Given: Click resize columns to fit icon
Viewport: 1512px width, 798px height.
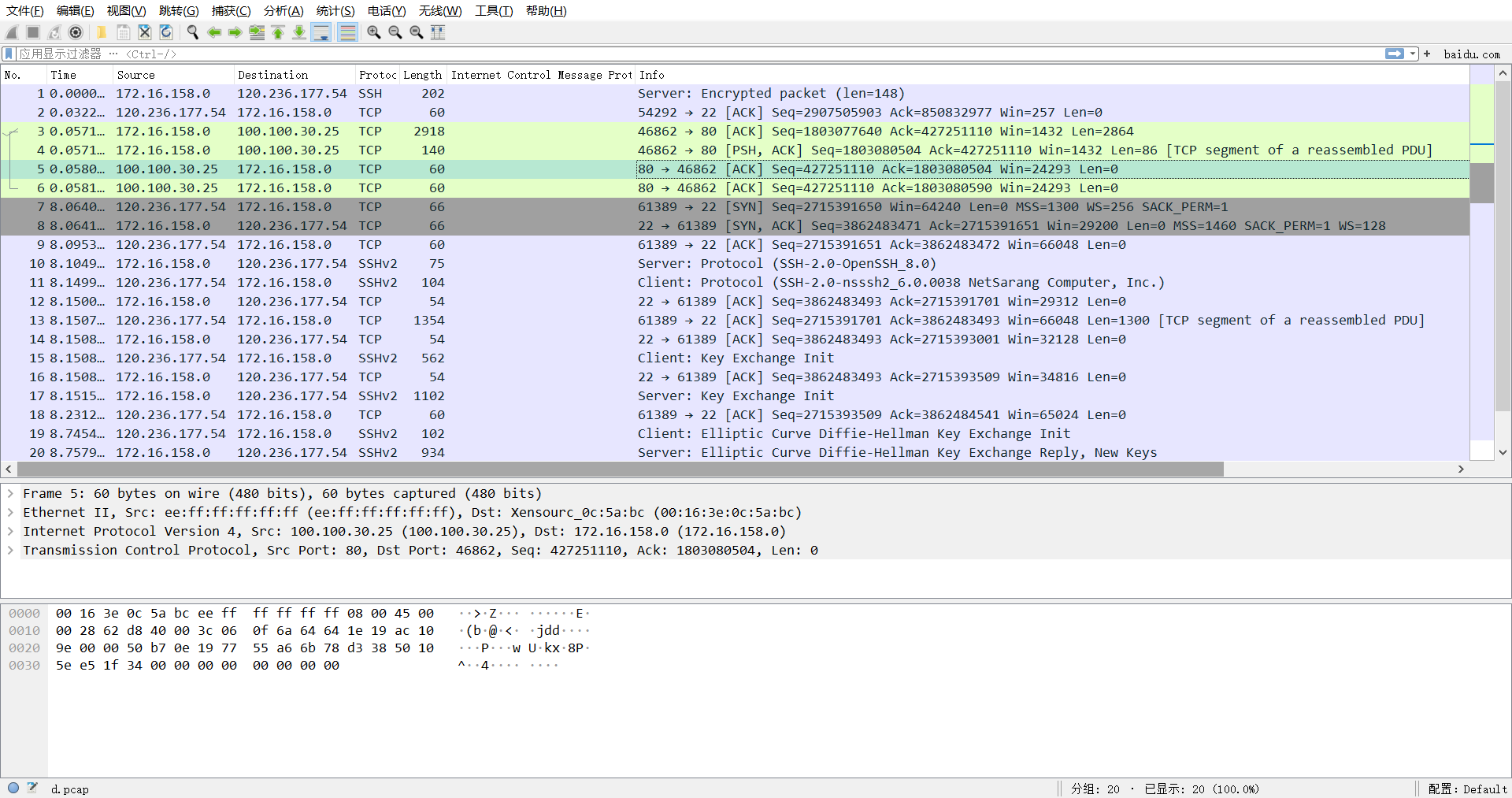Looking at the screenshot, I should coord(438,32).
